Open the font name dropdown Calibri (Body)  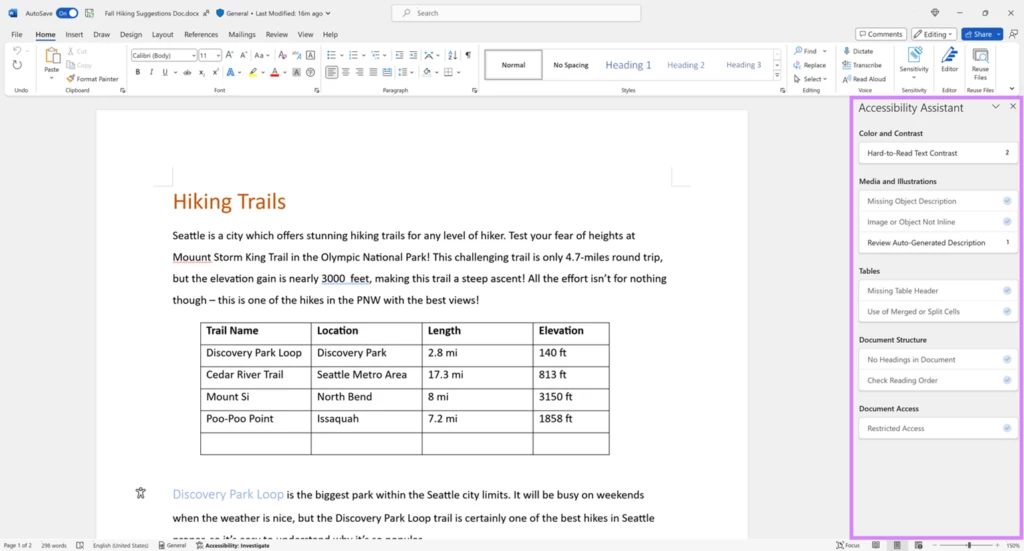163,55
